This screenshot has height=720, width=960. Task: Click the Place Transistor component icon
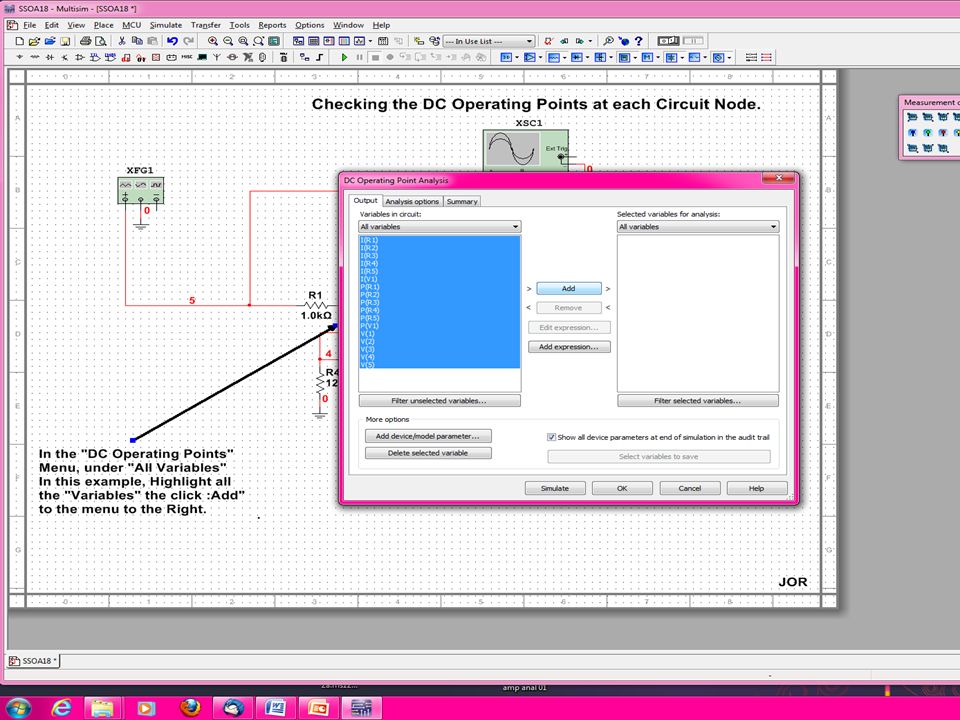pyautogui.click(x=64, y=57)
